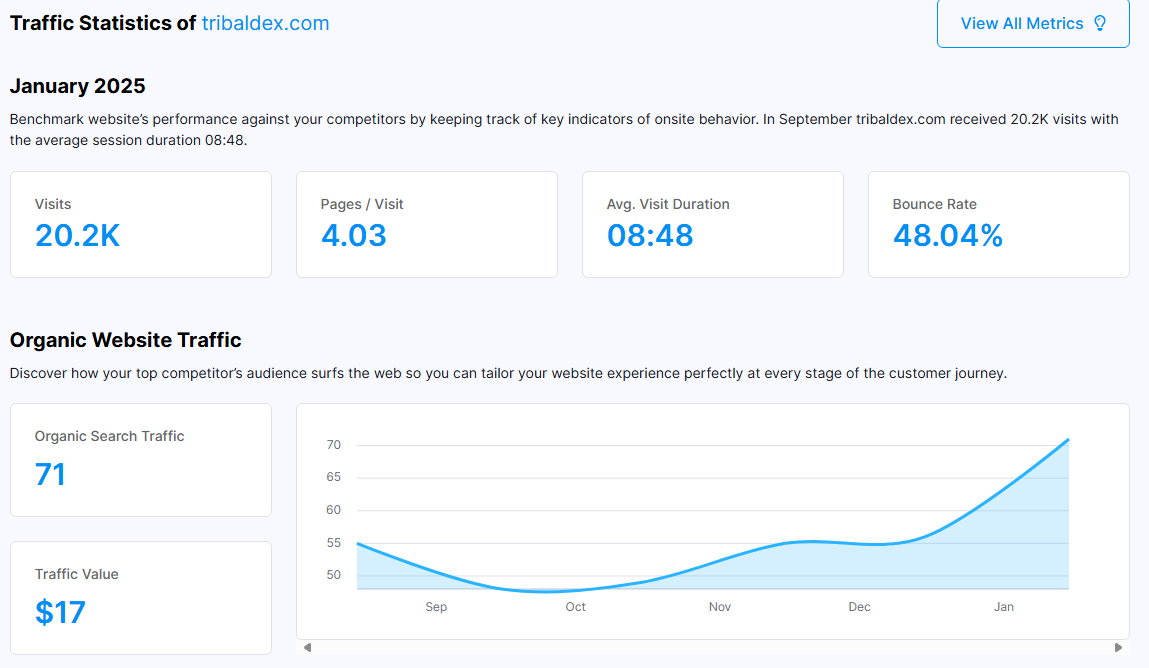Click the Traffic Value $17 figure

pyautogui.click(x=60, y=612)
